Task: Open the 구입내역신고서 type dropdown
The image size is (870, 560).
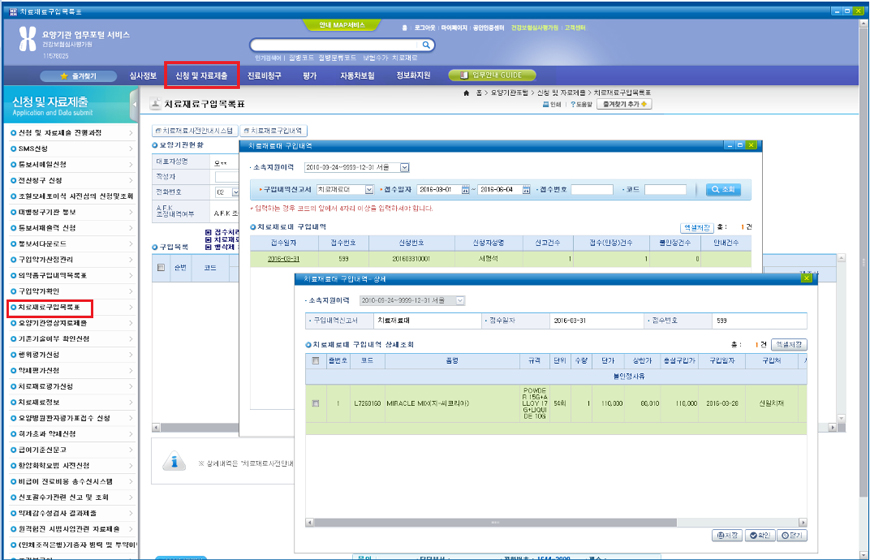Action: pos(369,189)
